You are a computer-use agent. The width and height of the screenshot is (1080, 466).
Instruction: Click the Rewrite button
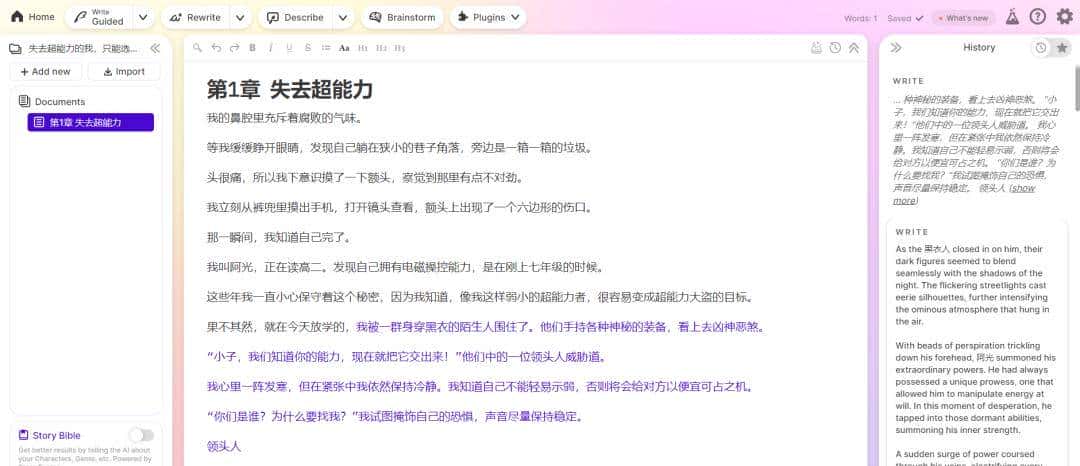click(195, 17)
